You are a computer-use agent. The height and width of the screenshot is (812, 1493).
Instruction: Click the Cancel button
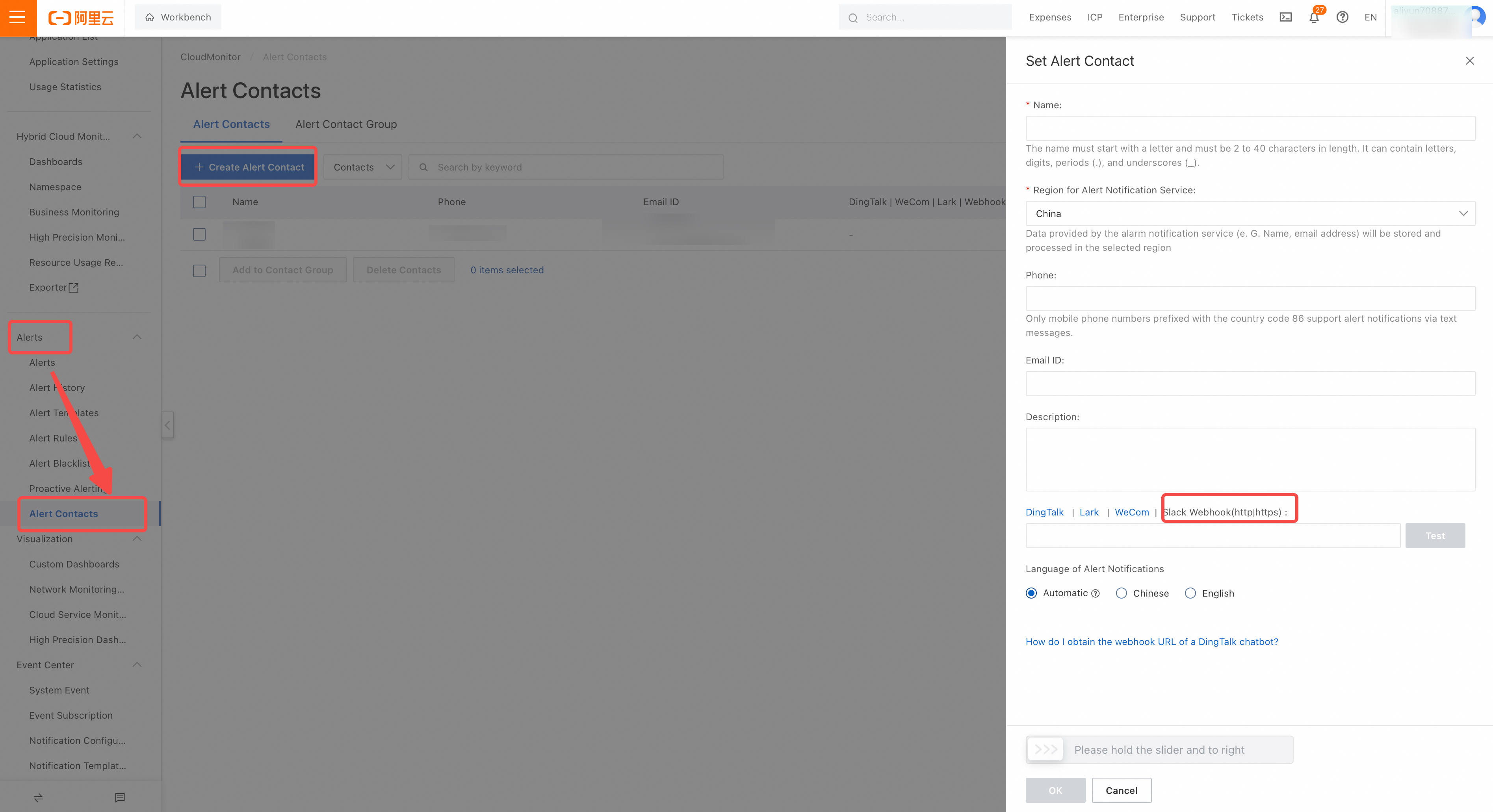[x=1121, y=791]
